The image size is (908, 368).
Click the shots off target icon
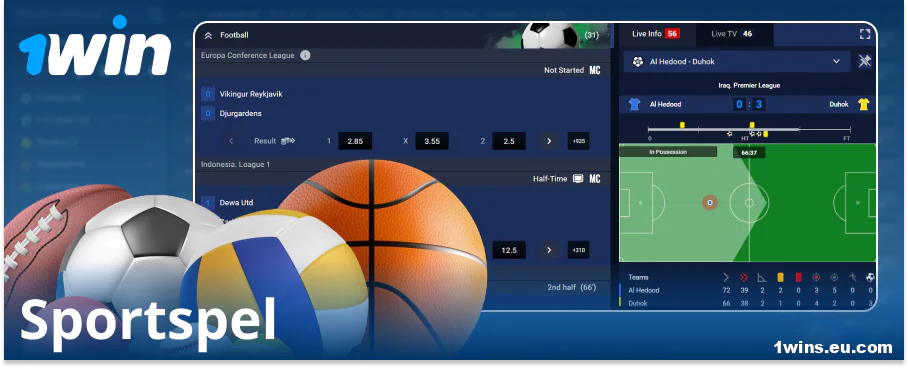[x=834, y=278]
